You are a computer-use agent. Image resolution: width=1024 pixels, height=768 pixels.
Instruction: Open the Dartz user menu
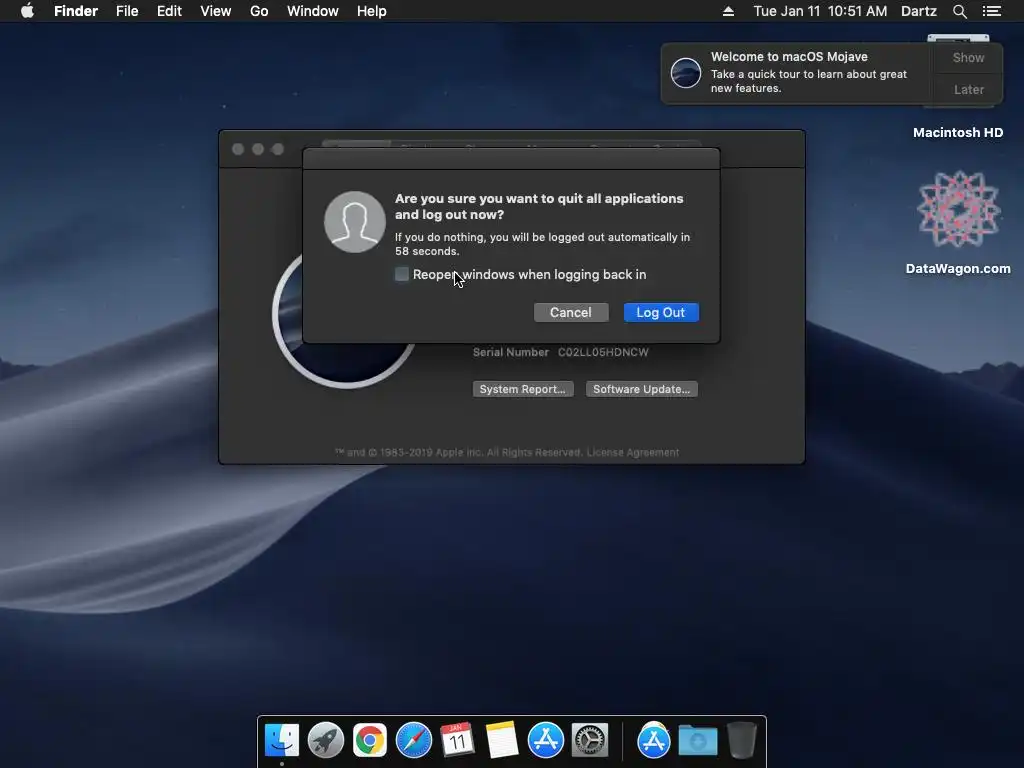coord(919,11)
